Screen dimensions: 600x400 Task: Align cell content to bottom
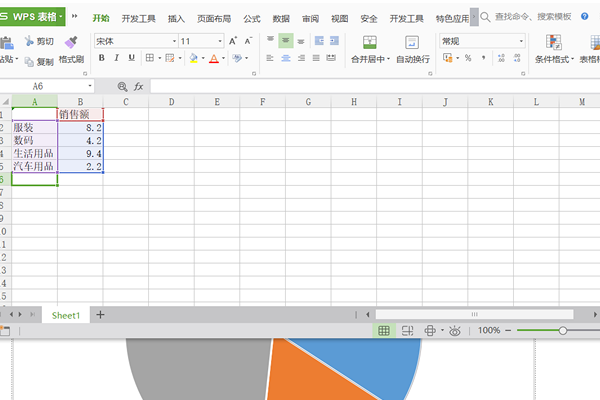point(301,41)
